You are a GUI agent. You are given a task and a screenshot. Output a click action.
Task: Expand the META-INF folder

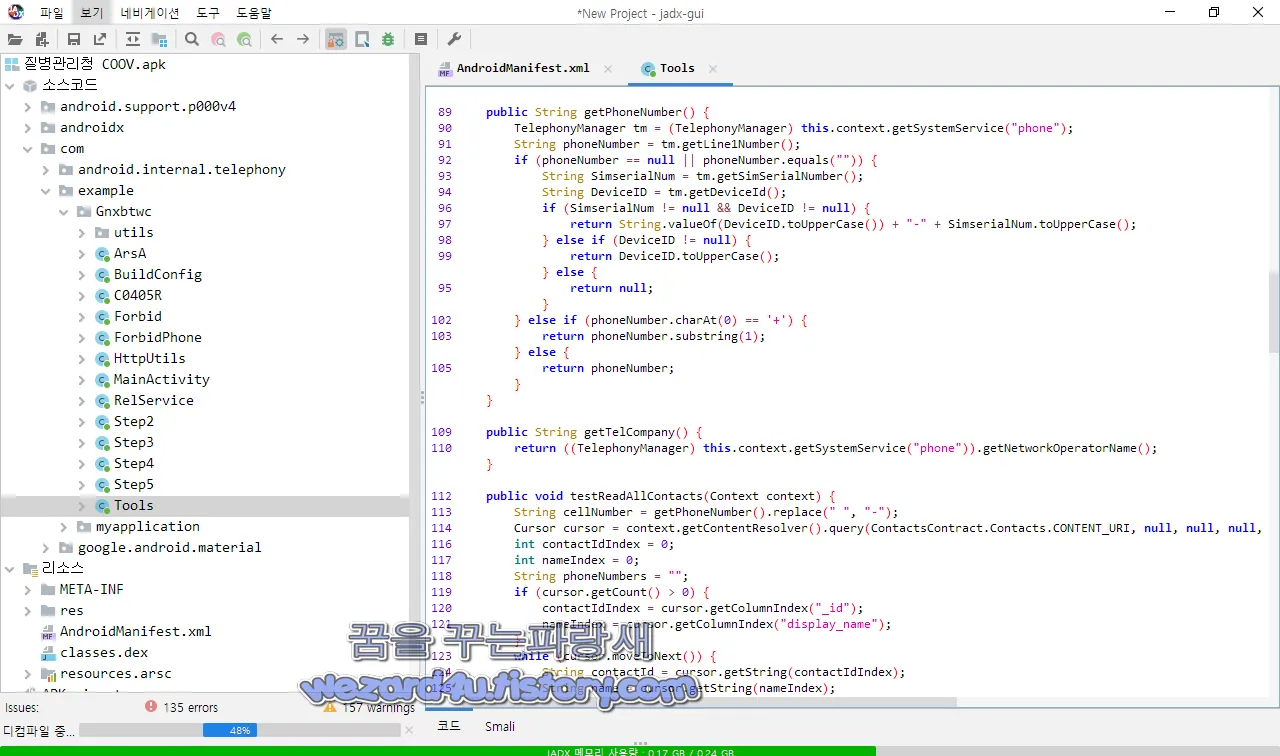pyautogui.click(x=28, y=589)
